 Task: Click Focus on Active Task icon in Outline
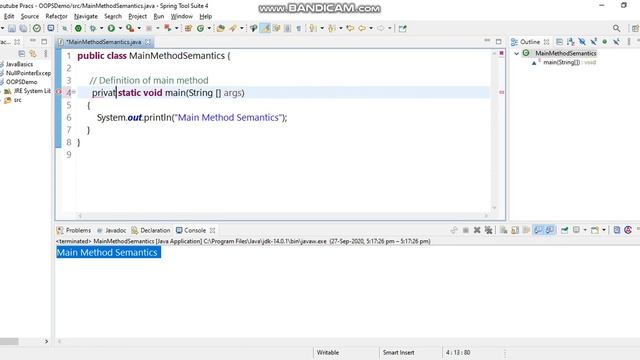click(x=559, y=42)
